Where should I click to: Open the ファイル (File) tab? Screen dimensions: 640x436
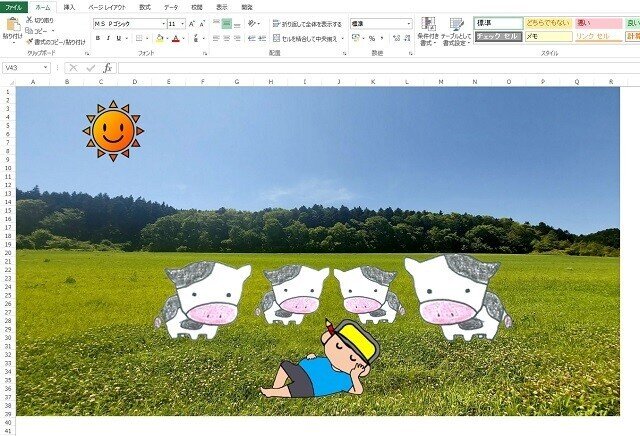click(13, 7)
